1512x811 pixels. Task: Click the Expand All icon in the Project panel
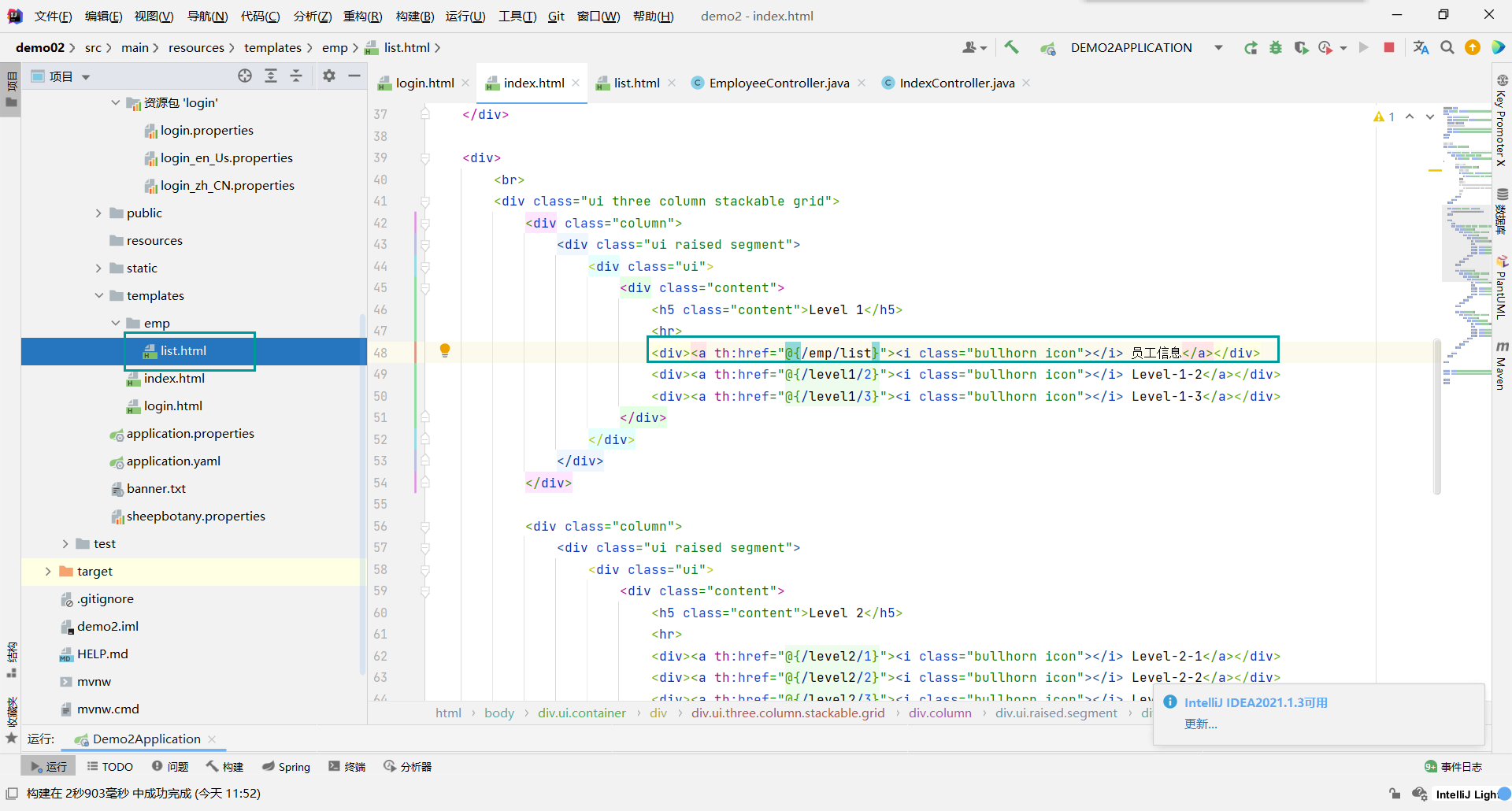[x=271, y=76]
